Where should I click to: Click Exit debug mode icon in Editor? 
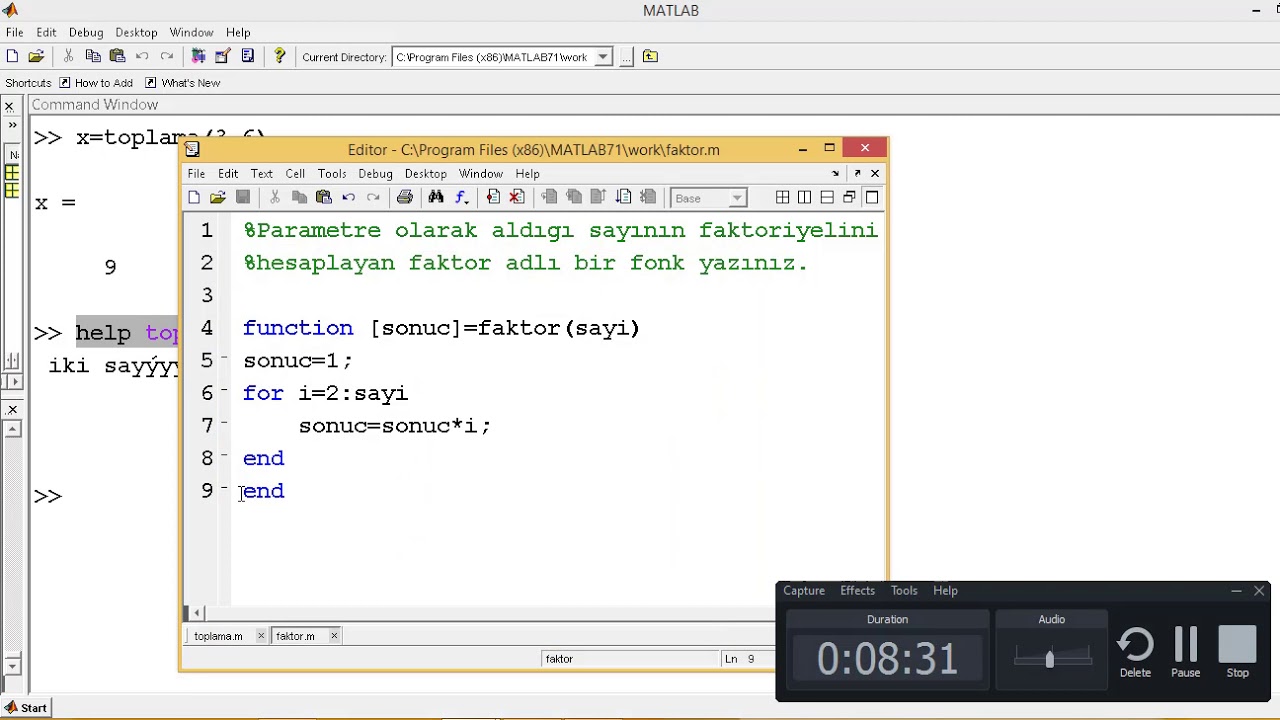click(x=648, y=198)
